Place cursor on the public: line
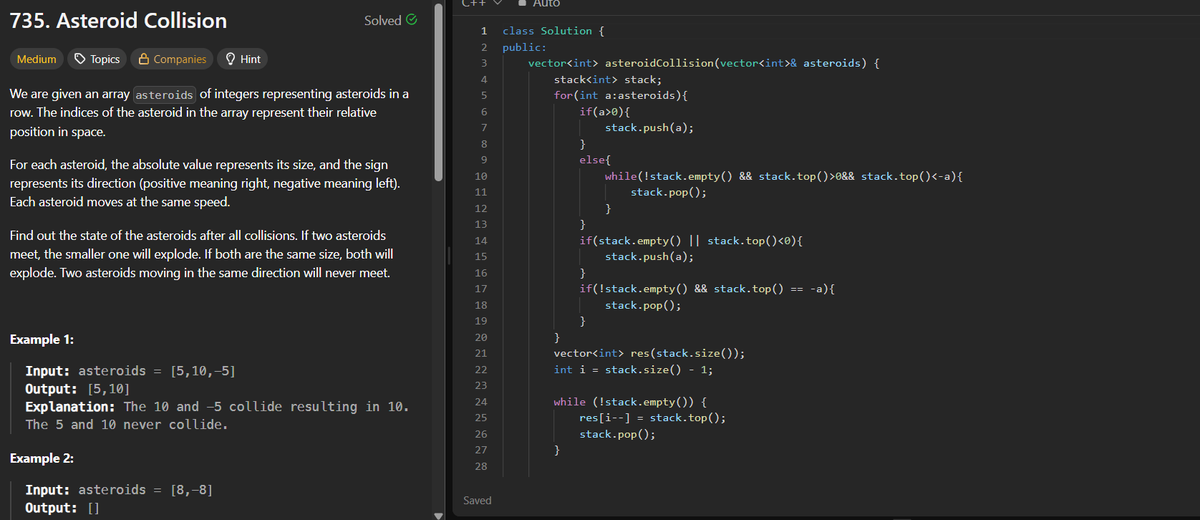The width and height of the screenshot is (1200, 520). [524, 47]
